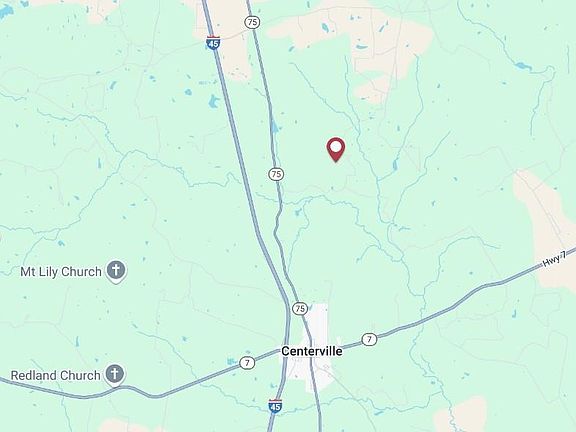Select the Route 75 shield beside the red pin
576x432 pixels.
point(276,174)
